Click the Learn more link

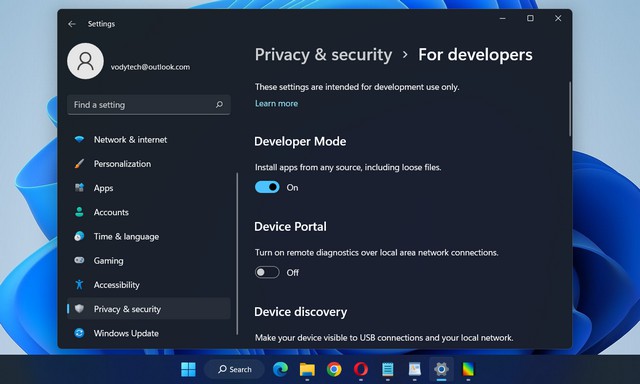[276, 103]
